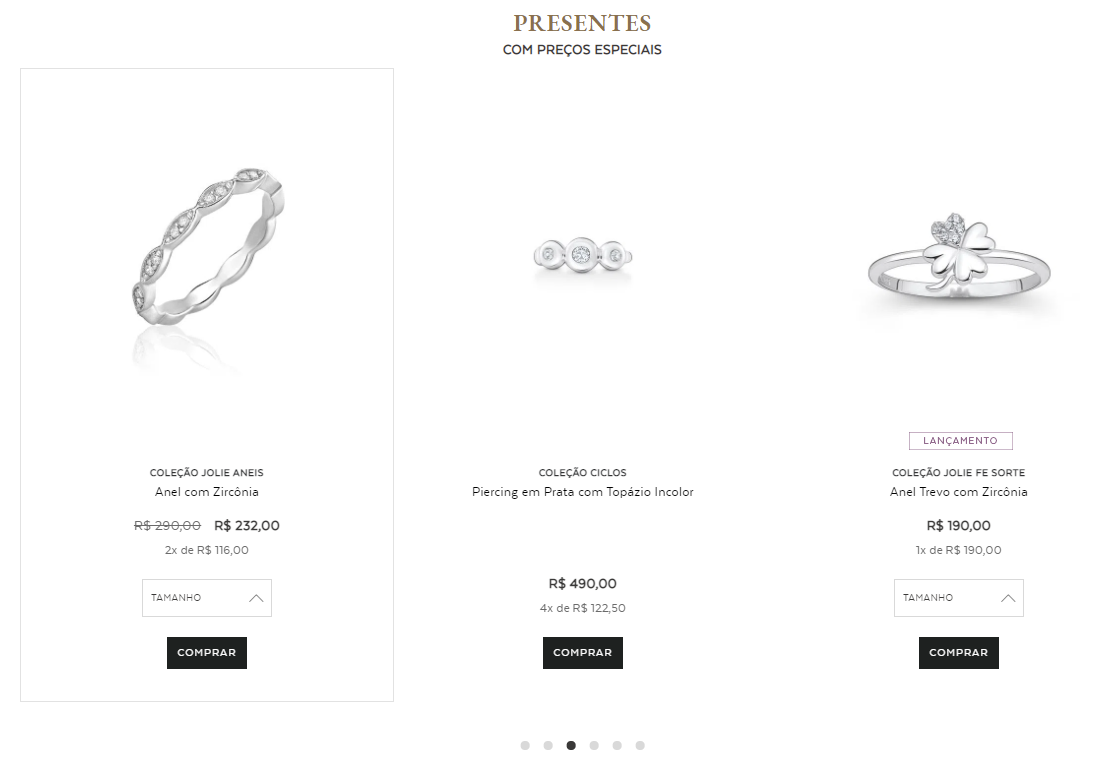The width and height of the screenshot is (1116, 759).
Task: Expand Tamanho dropdown for Anel com Zircônia
Action: point(206,598)
